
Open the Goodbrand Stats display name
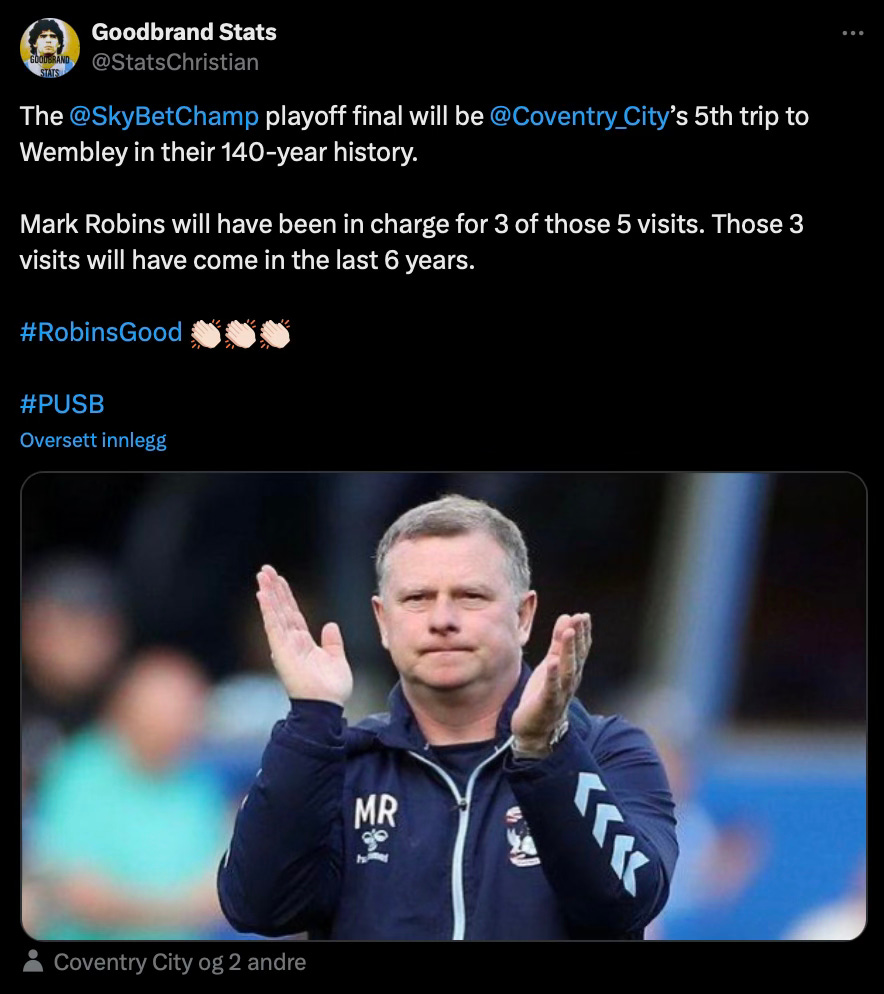click(x=184, y=32)
